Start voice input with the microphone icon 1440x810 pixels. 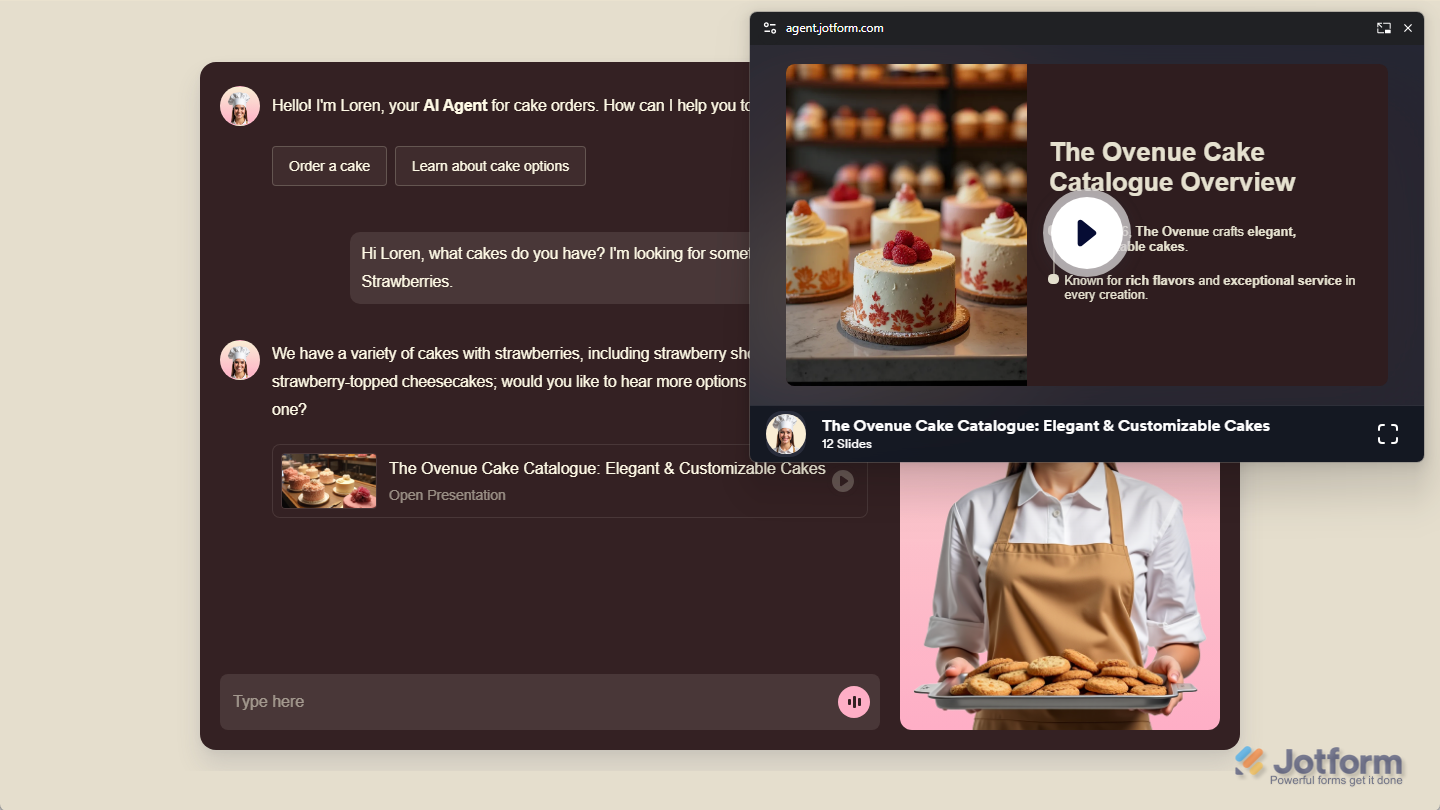(x=854, y=702)
